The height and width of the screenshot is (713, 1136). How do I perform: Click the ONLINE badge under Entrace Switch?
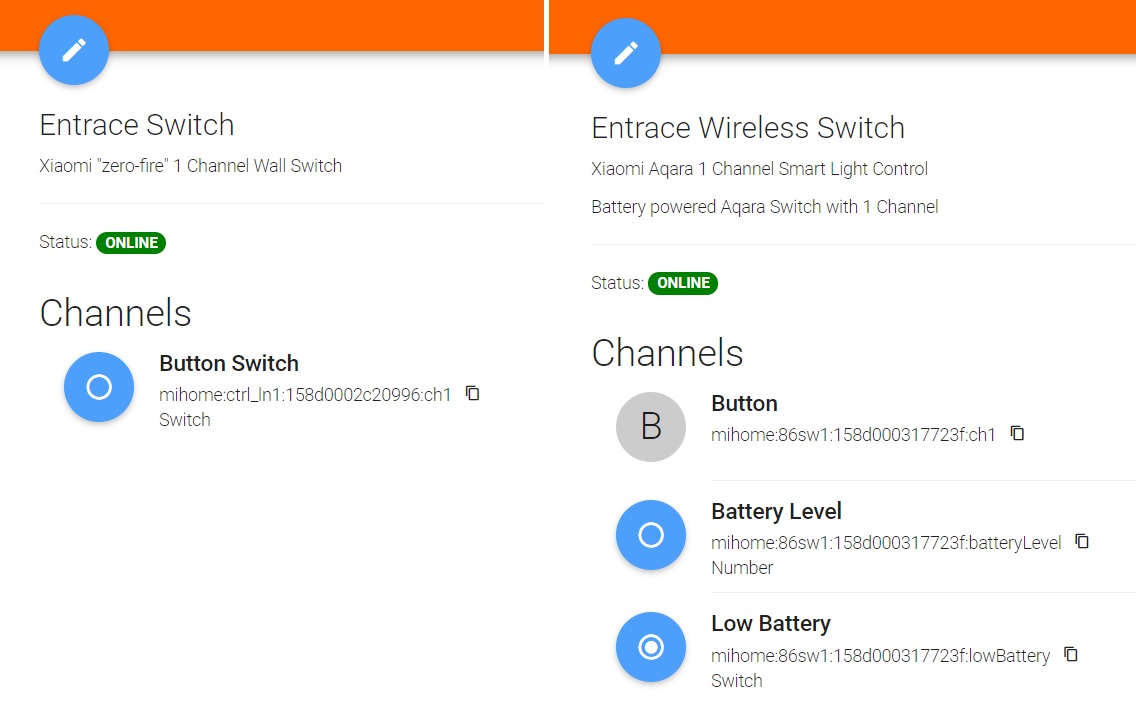(131, 243)
